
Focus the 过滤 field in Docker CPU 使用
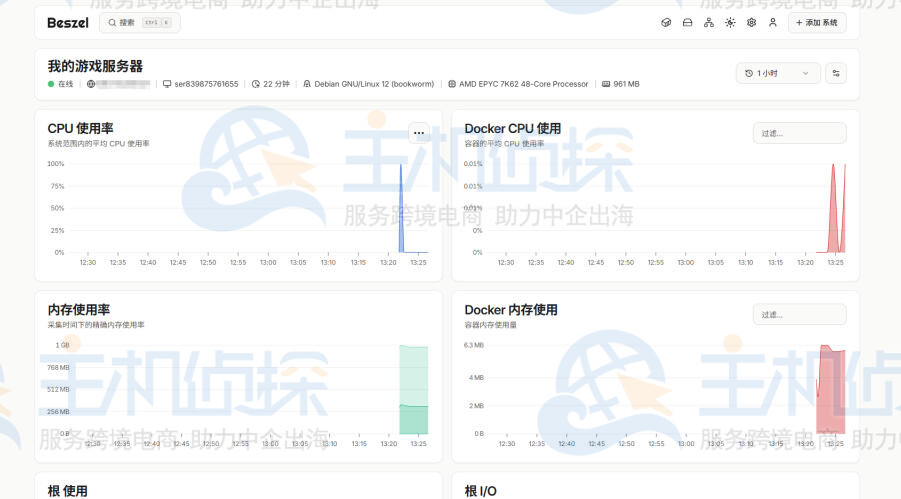click(799, 133)
